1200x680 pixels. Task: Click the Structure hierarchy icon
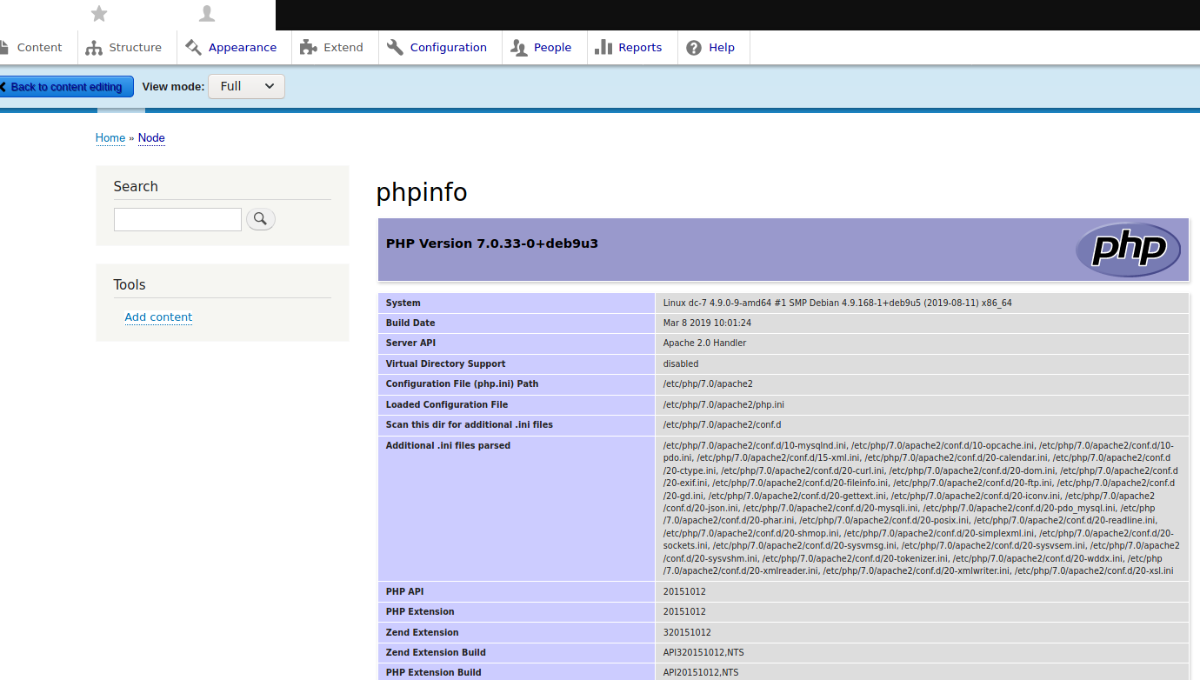click(94, 47)
